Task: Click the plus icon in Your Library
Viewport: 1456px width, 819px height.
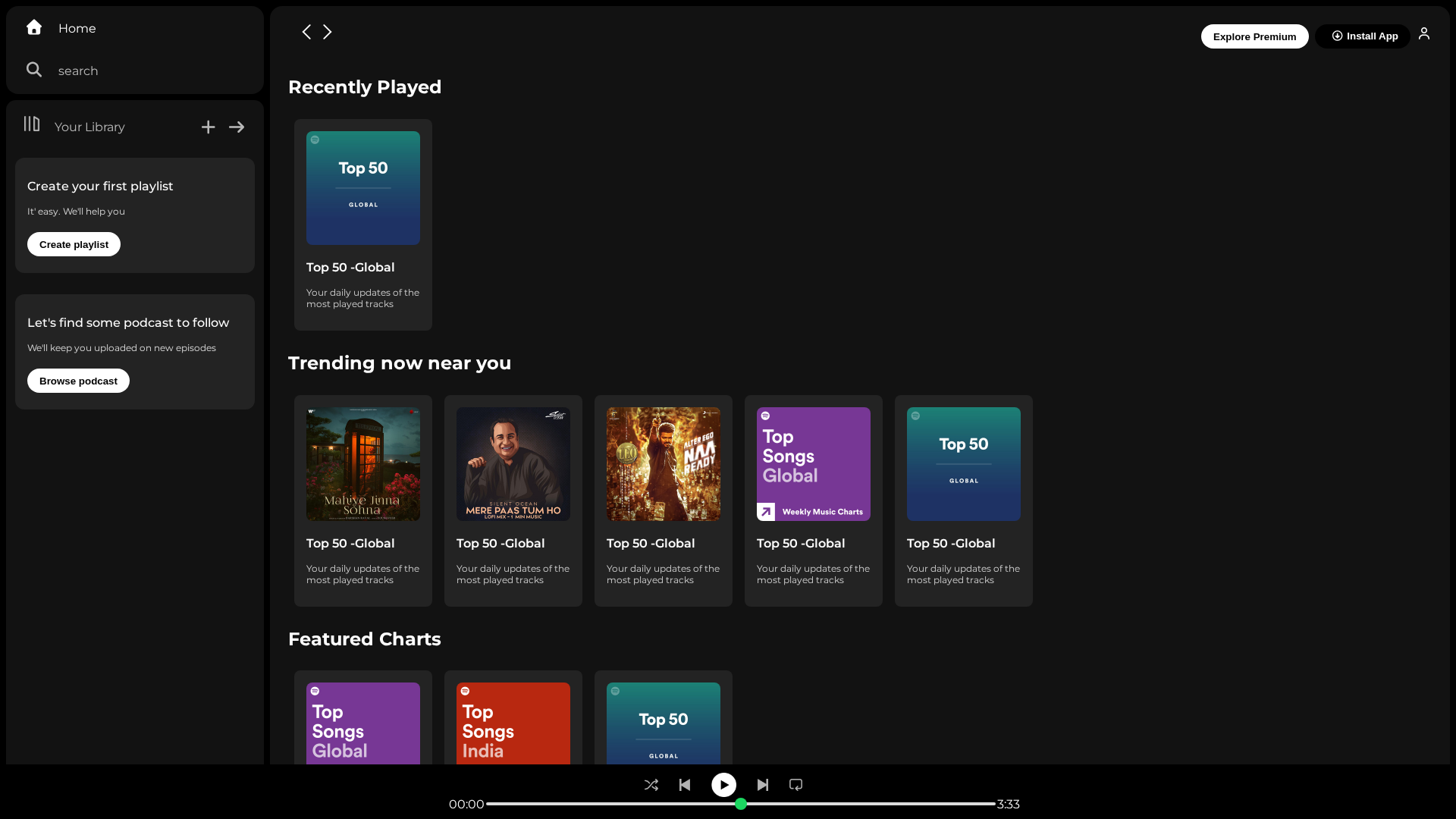Action: point(209,127)
